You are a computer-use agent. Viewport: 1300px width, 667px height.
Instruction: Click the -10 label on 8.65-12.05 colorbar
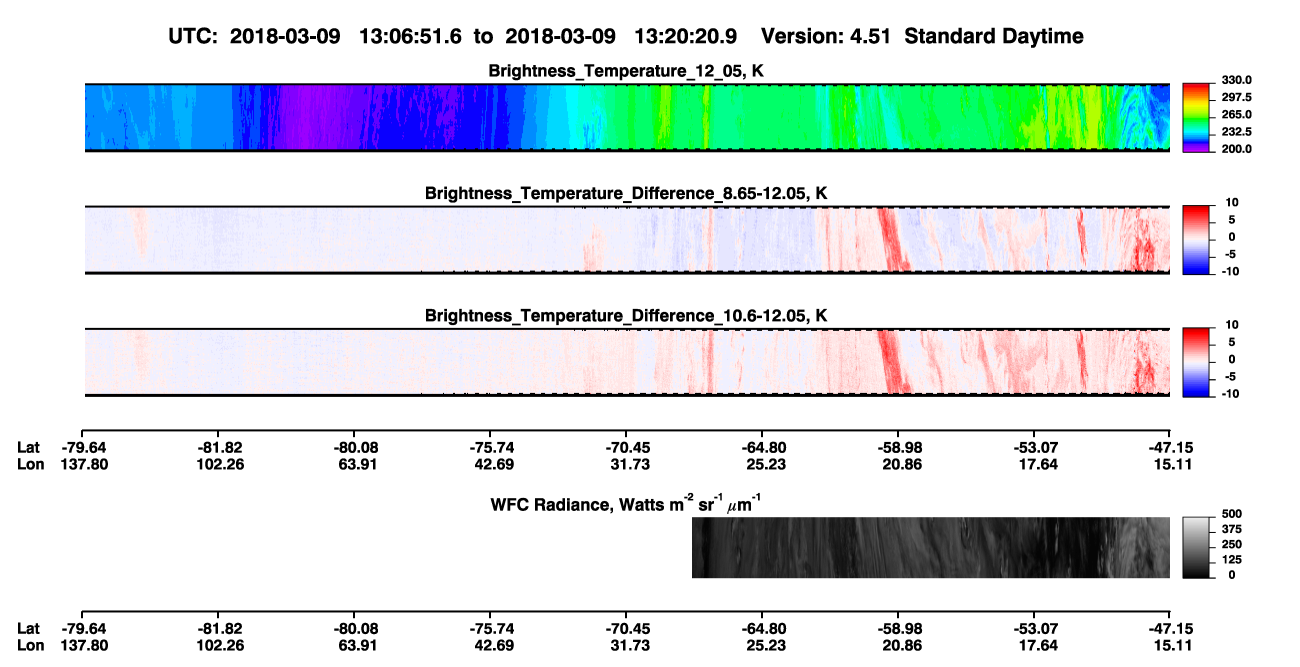tap(1230, 271)
